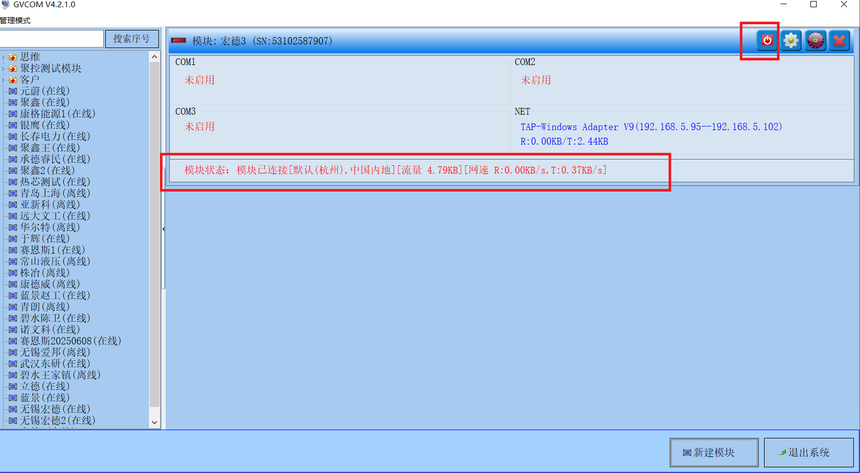Select module 聚鑫(在线)

(45, 103)
